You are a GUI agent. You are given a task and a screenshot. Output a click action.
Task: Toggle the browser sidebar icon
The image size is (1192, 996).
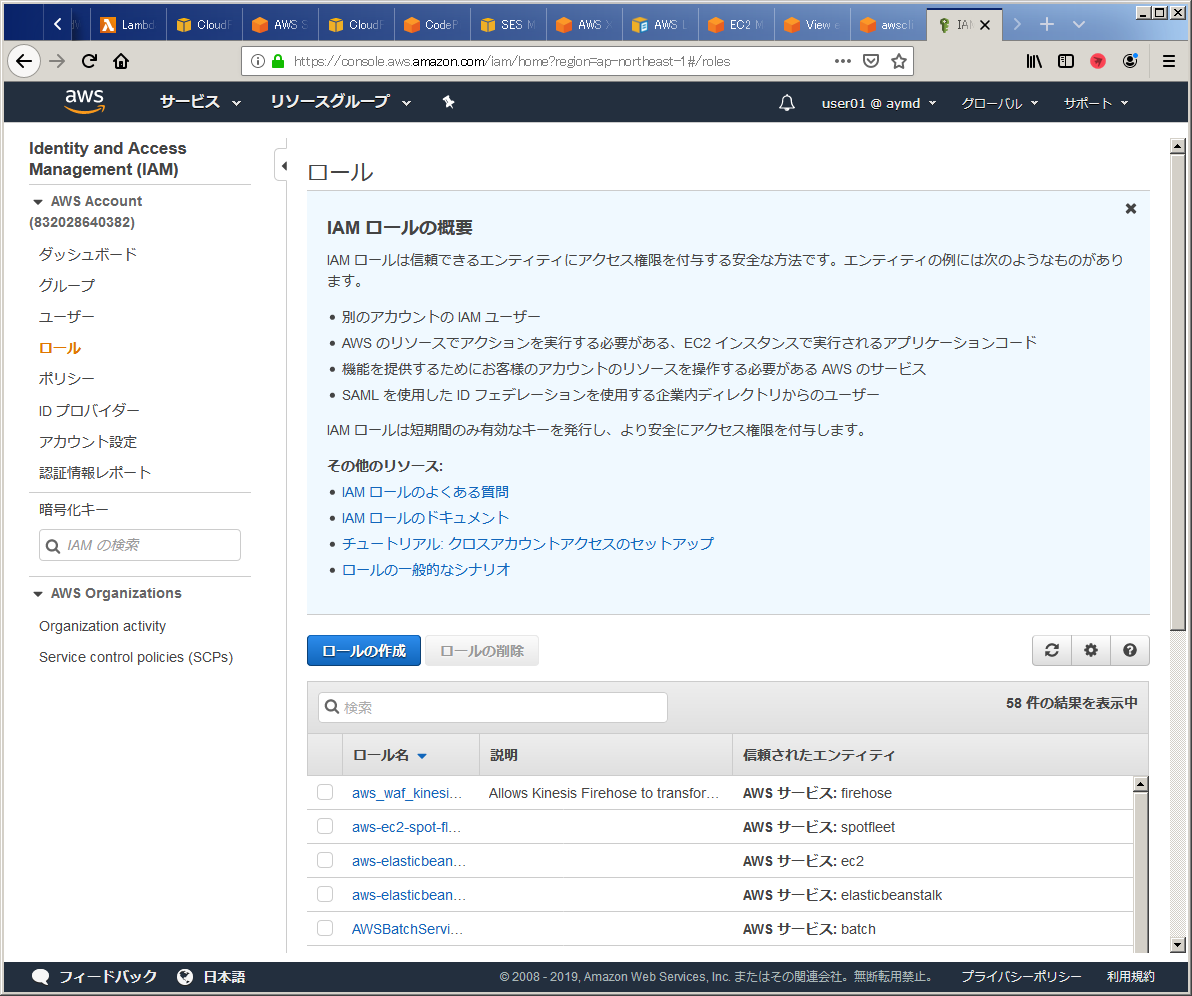[1066, 61]
